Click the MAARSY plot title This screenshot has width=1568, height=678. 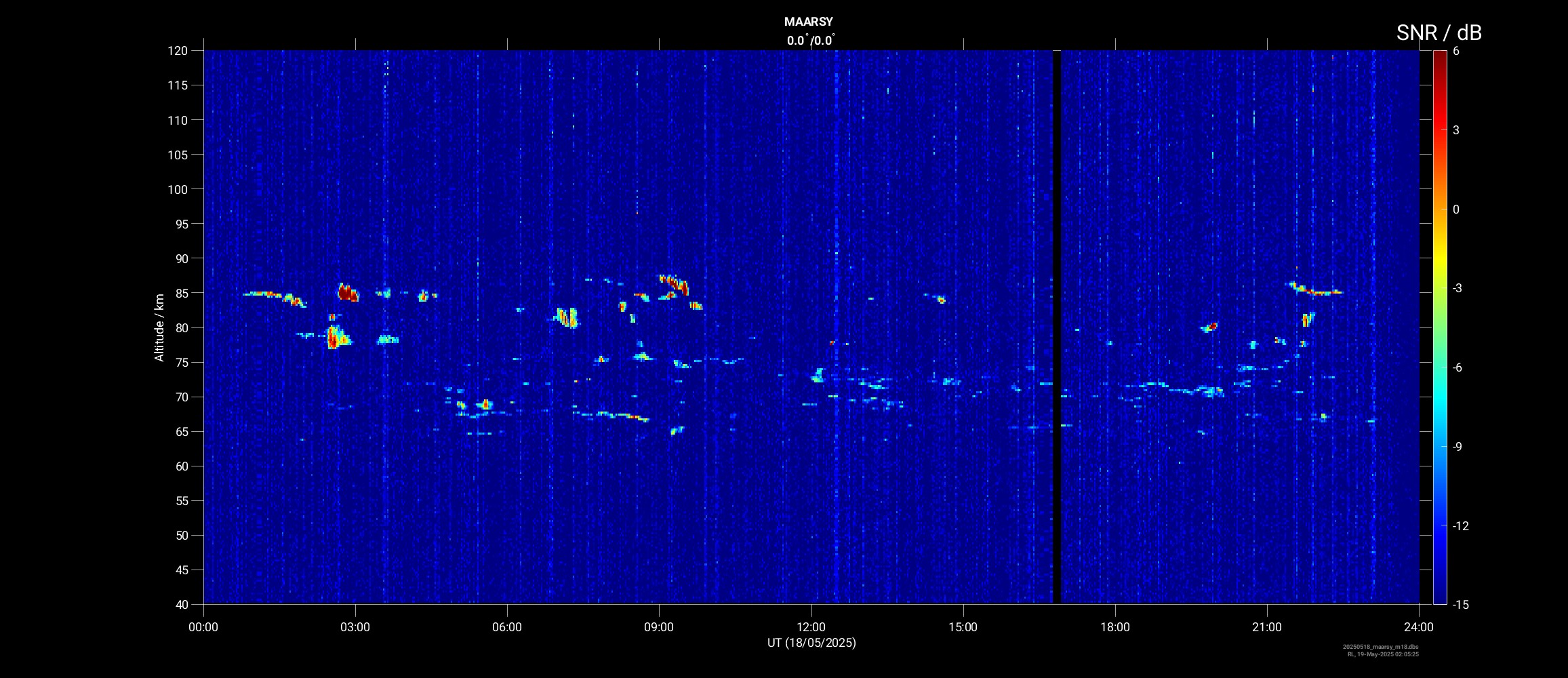point(809,22)
